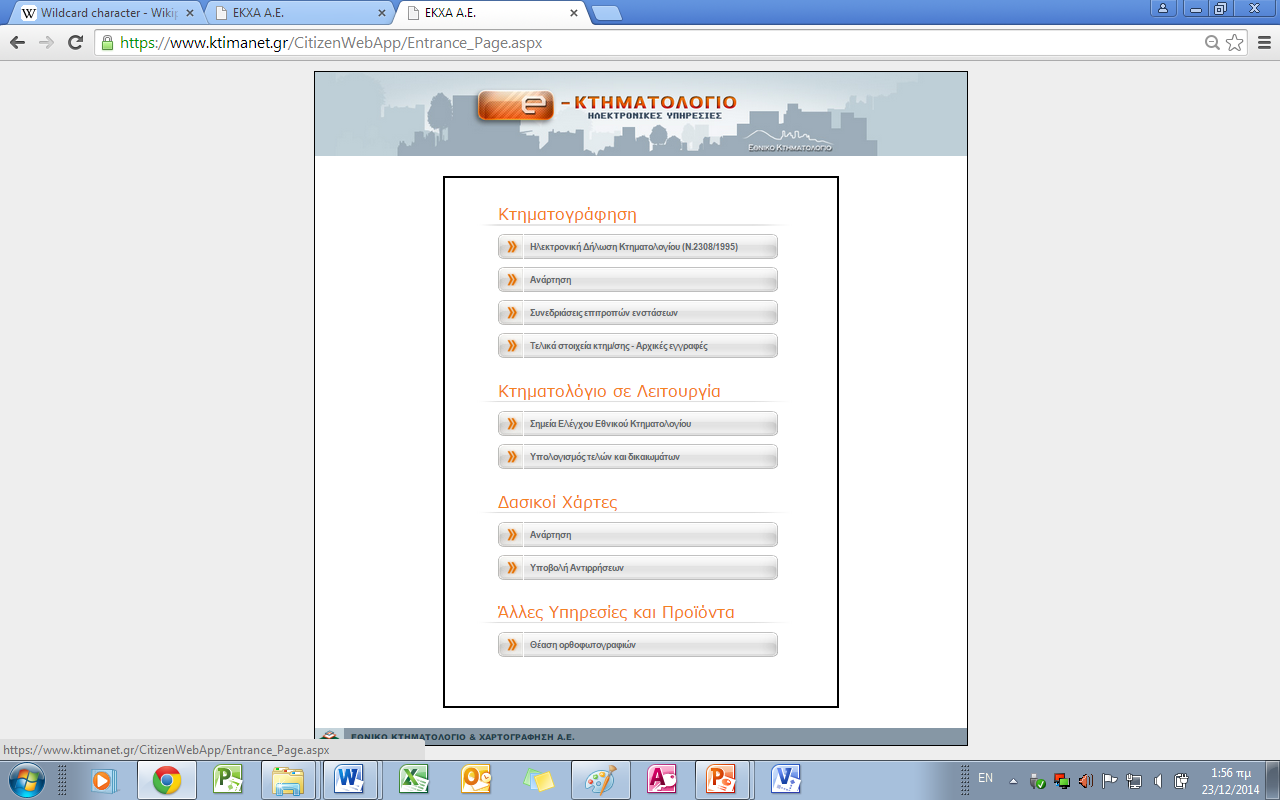Open Υπολογισμός τελών και δικαιωμάτων

point(637,456)
